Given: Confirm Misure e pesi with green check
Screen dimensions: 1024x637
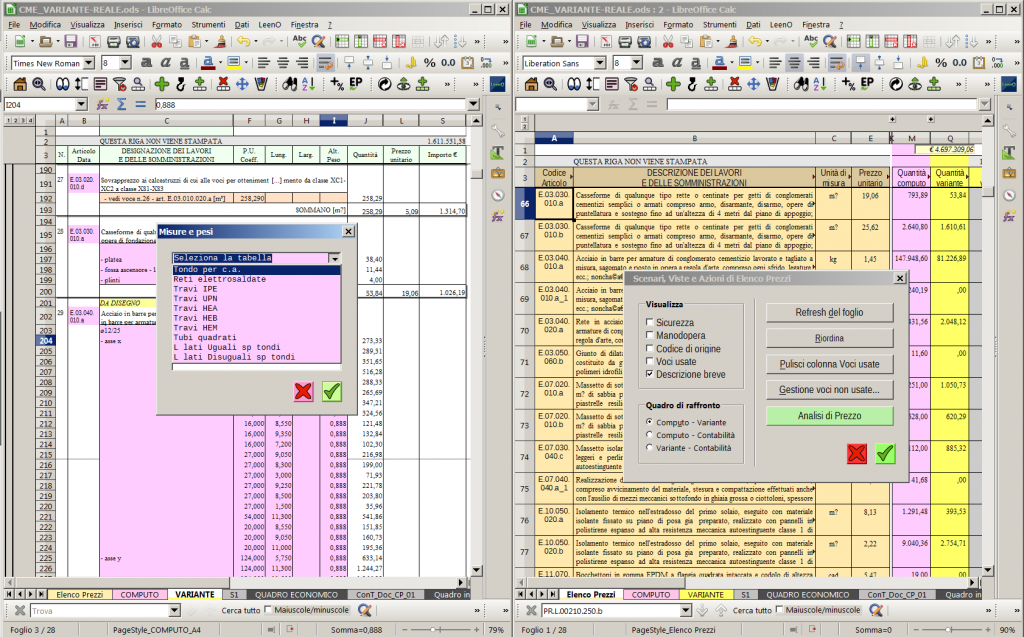Looking at the screenshot, I should [x=332, y=391].
